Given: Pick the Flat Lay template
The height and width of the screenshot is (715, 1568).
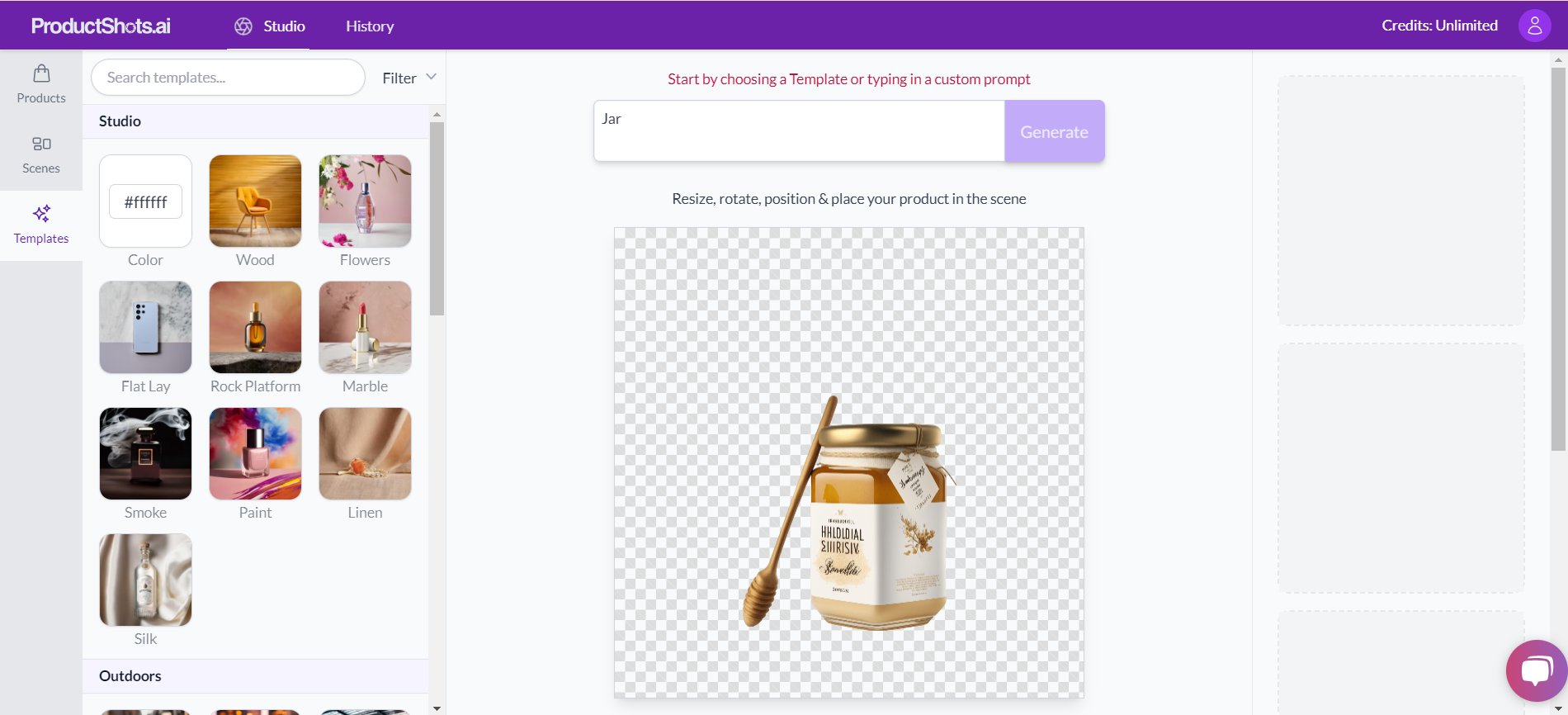Looking at the screenshot, I should (x=145, y=328).
